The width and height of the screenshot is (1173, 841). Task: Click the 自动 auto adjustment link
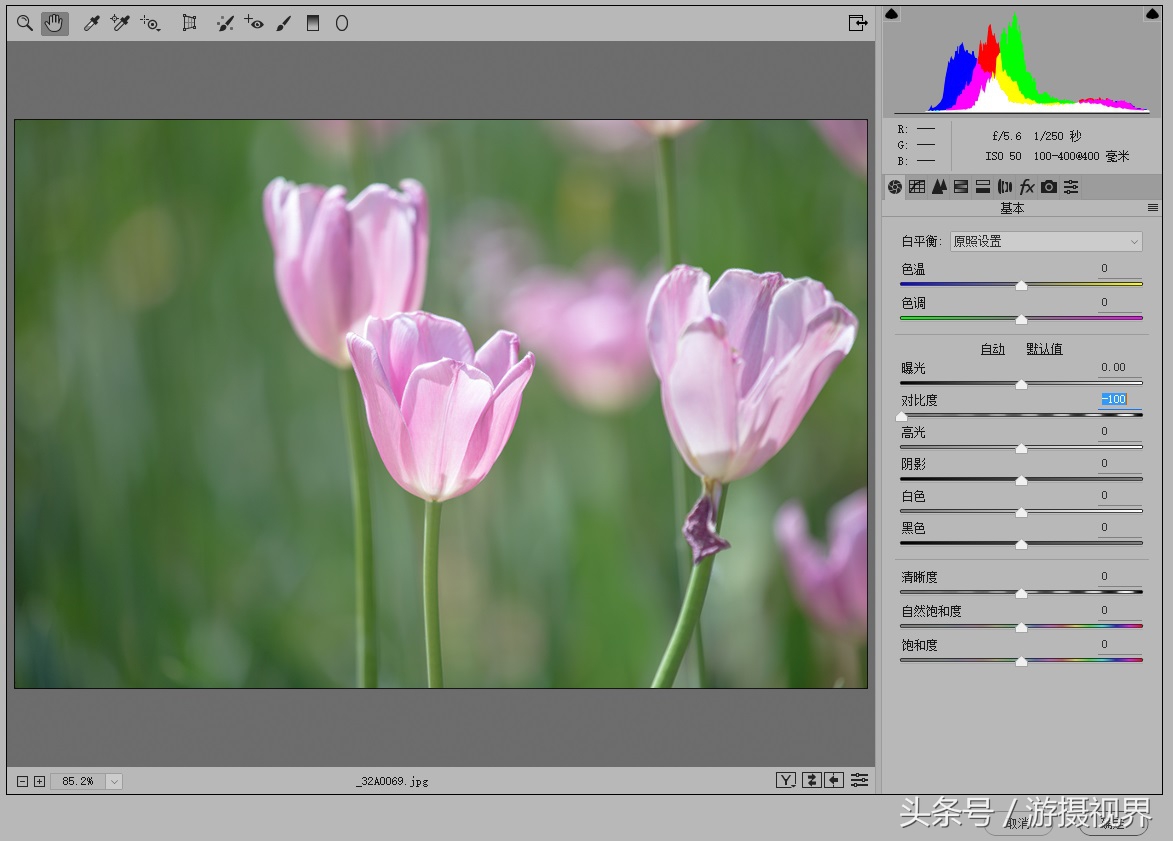[x=992, y=349]
